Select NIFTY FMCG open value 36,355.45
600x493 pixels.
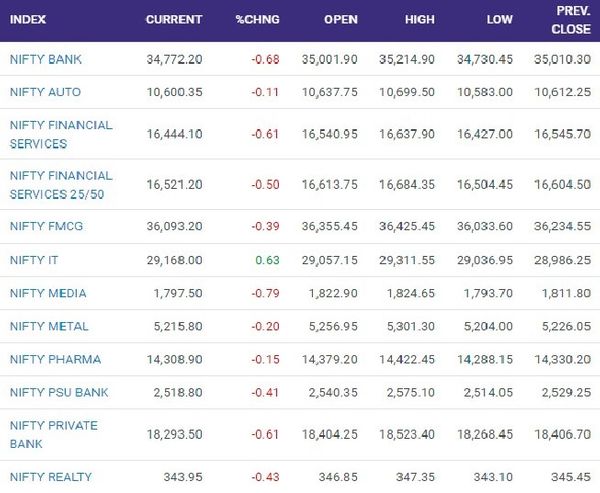pyautogui.click(x=329, y=226)
